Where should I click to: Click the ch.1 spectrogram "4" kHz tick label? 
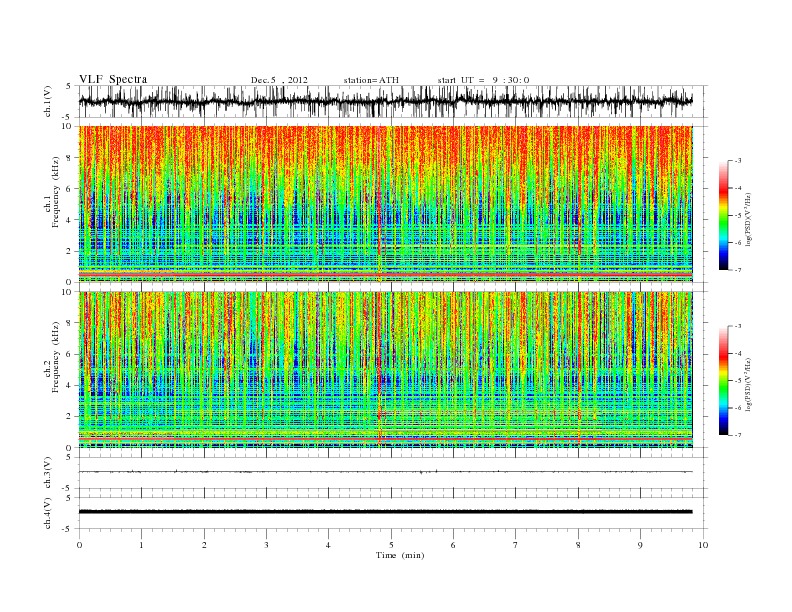pyautogui.click(x=69, y=220)
